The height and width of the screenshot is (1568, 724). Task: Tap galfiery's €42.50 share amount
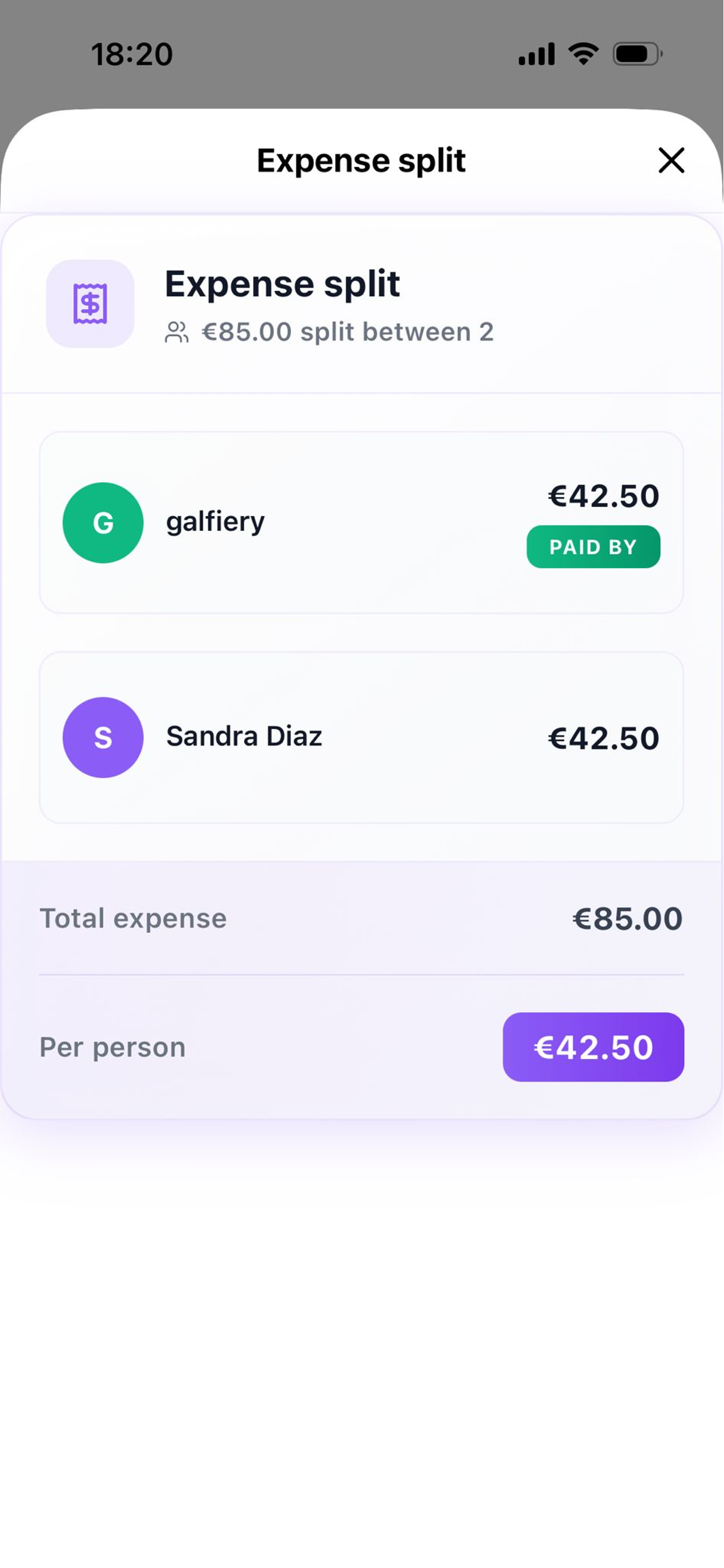pyautogui.click(x=603, y=496)
